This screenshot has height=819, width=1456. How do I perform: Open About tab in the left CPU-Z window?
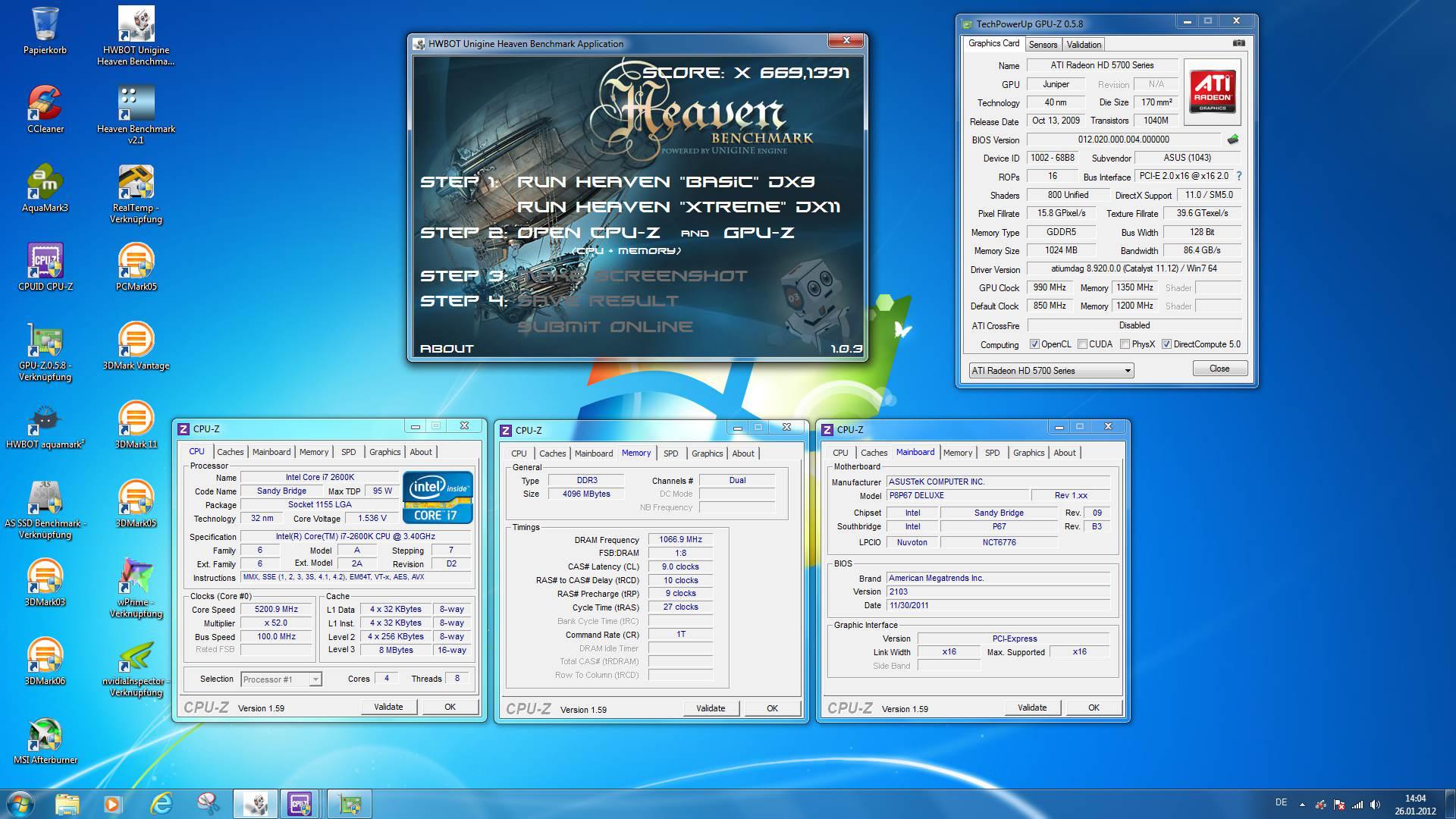point(421,452)
